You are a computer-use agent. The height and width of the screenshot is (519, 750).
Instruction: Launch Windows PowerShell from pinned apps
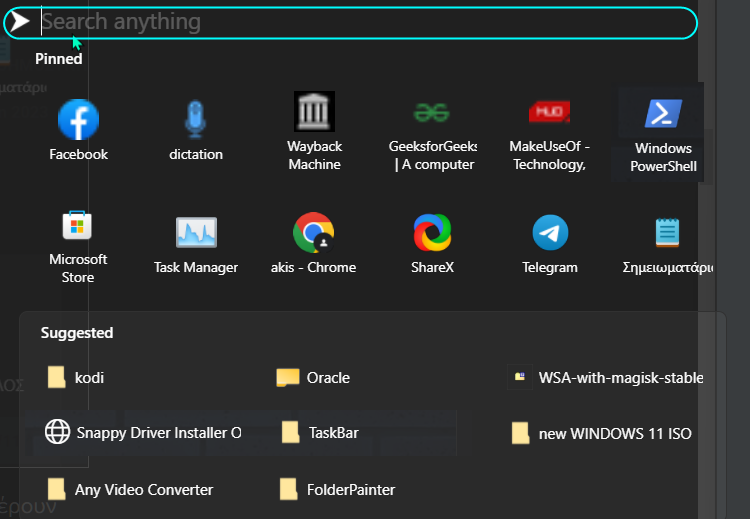click(x=663, y=113)
